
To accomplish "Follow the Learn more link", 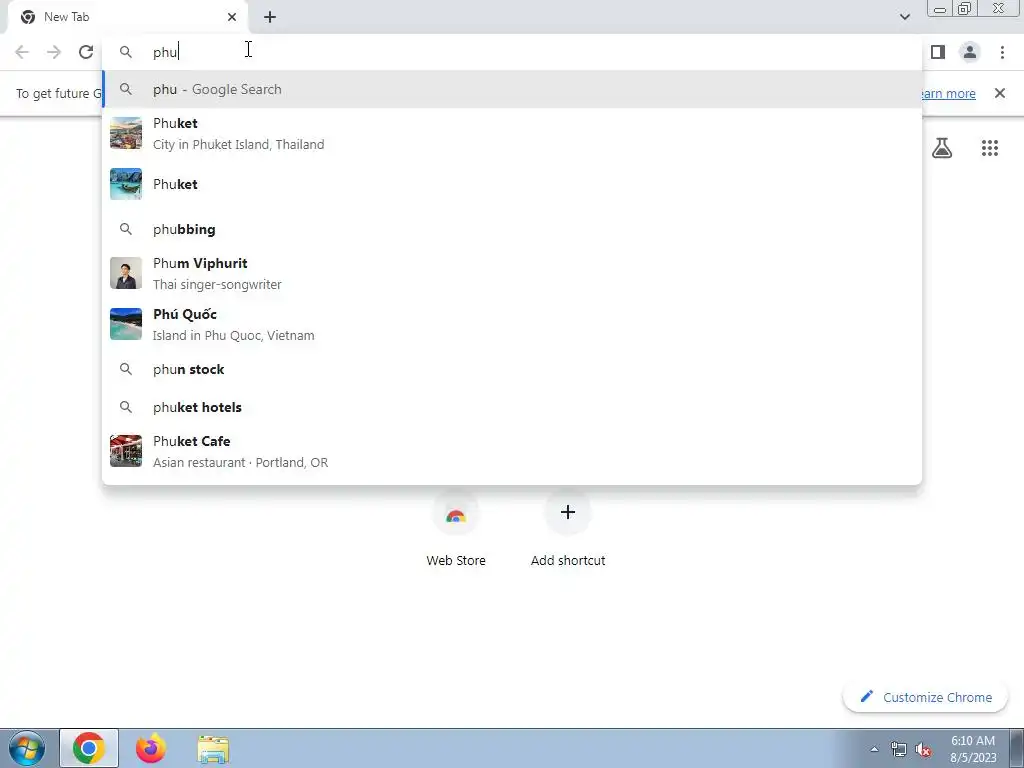I will (948, 93).
